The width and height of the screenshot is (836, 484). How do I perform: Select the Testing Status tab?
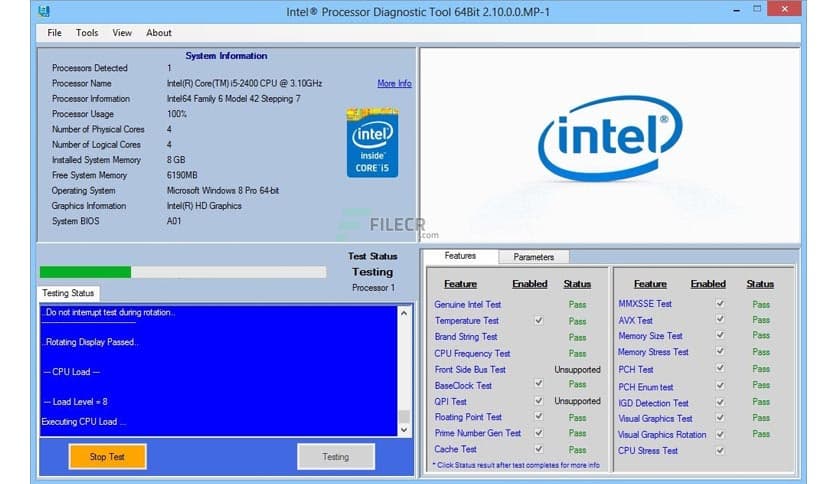click(x=68, y=293)
